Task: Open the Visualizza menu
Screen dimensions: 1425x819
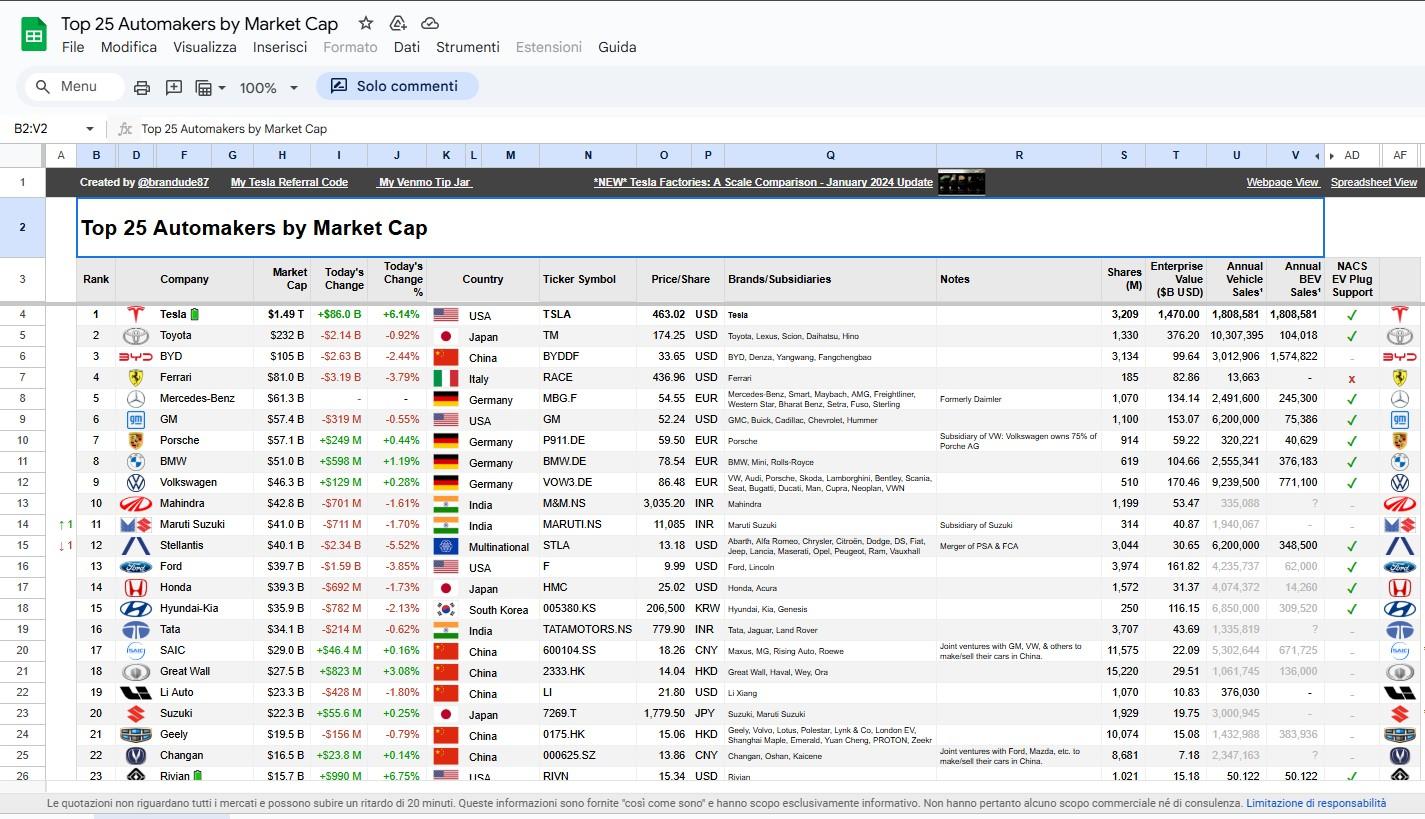Action: (x=205, y=47)
